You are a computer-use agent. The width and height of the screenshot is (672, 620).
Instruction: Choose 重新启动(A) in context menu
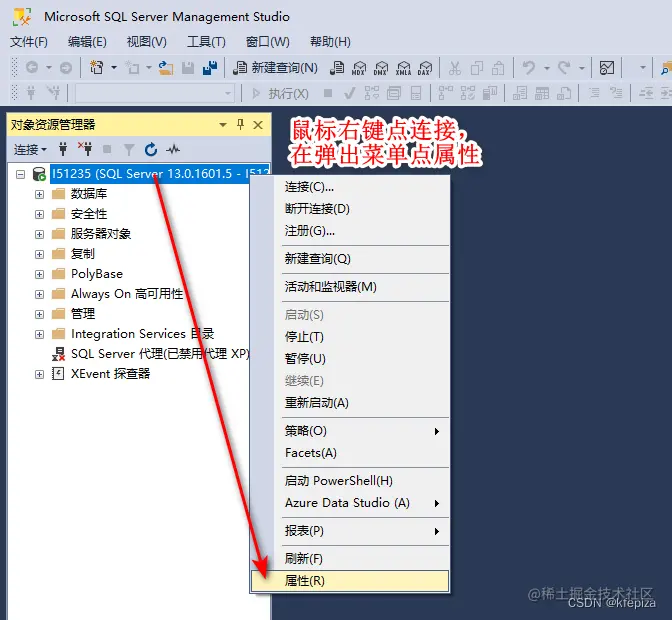pos(350,403)
